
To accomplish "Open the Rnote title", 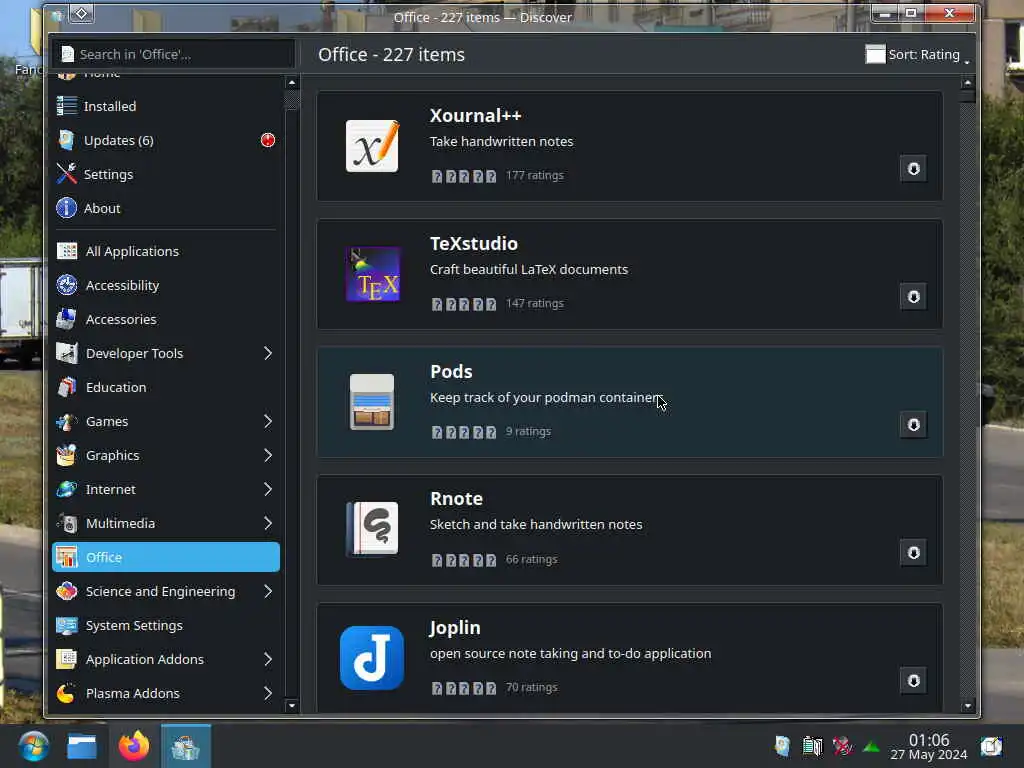I will click(x=456, y=499).
